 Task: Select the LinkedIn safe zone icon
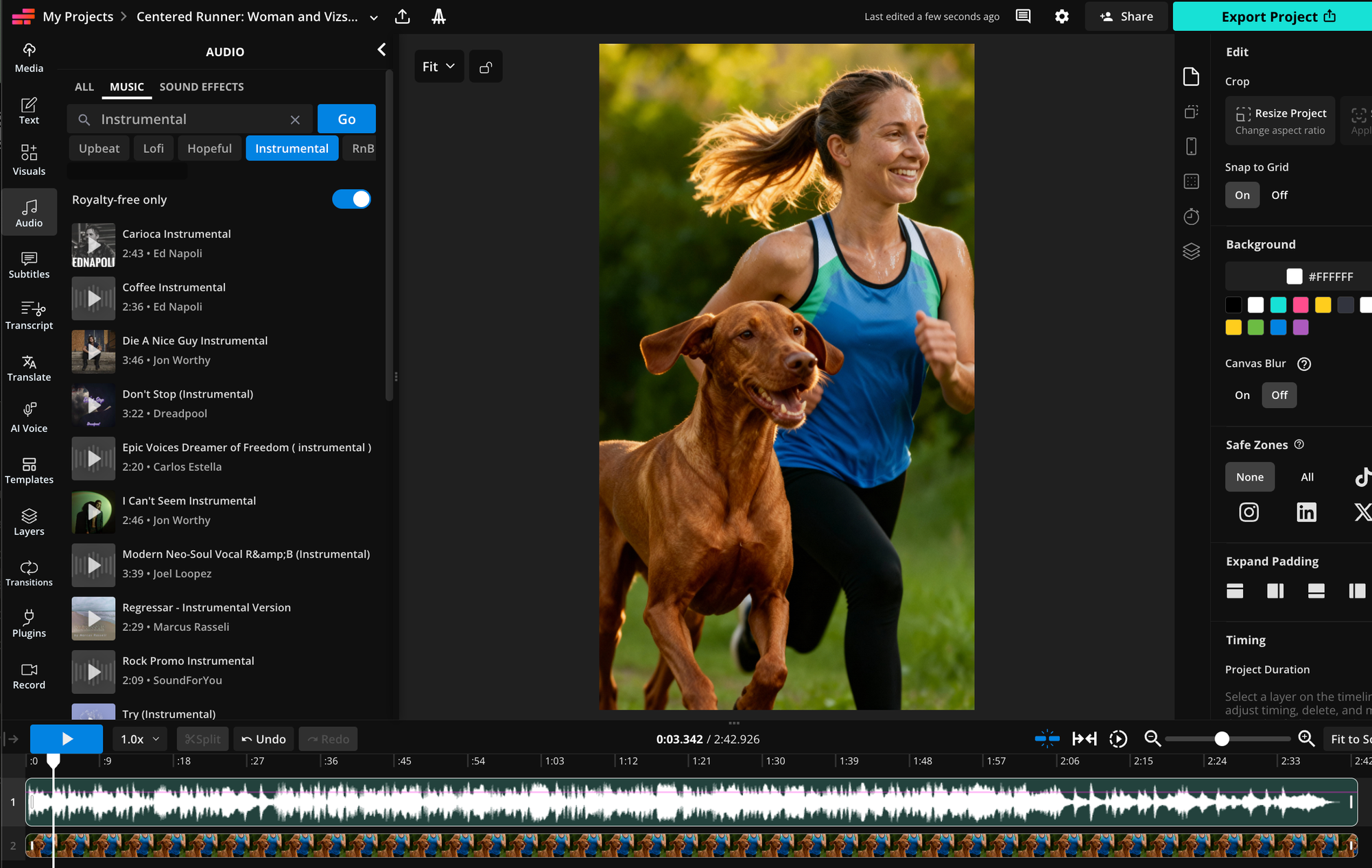tap(1306, 512)
